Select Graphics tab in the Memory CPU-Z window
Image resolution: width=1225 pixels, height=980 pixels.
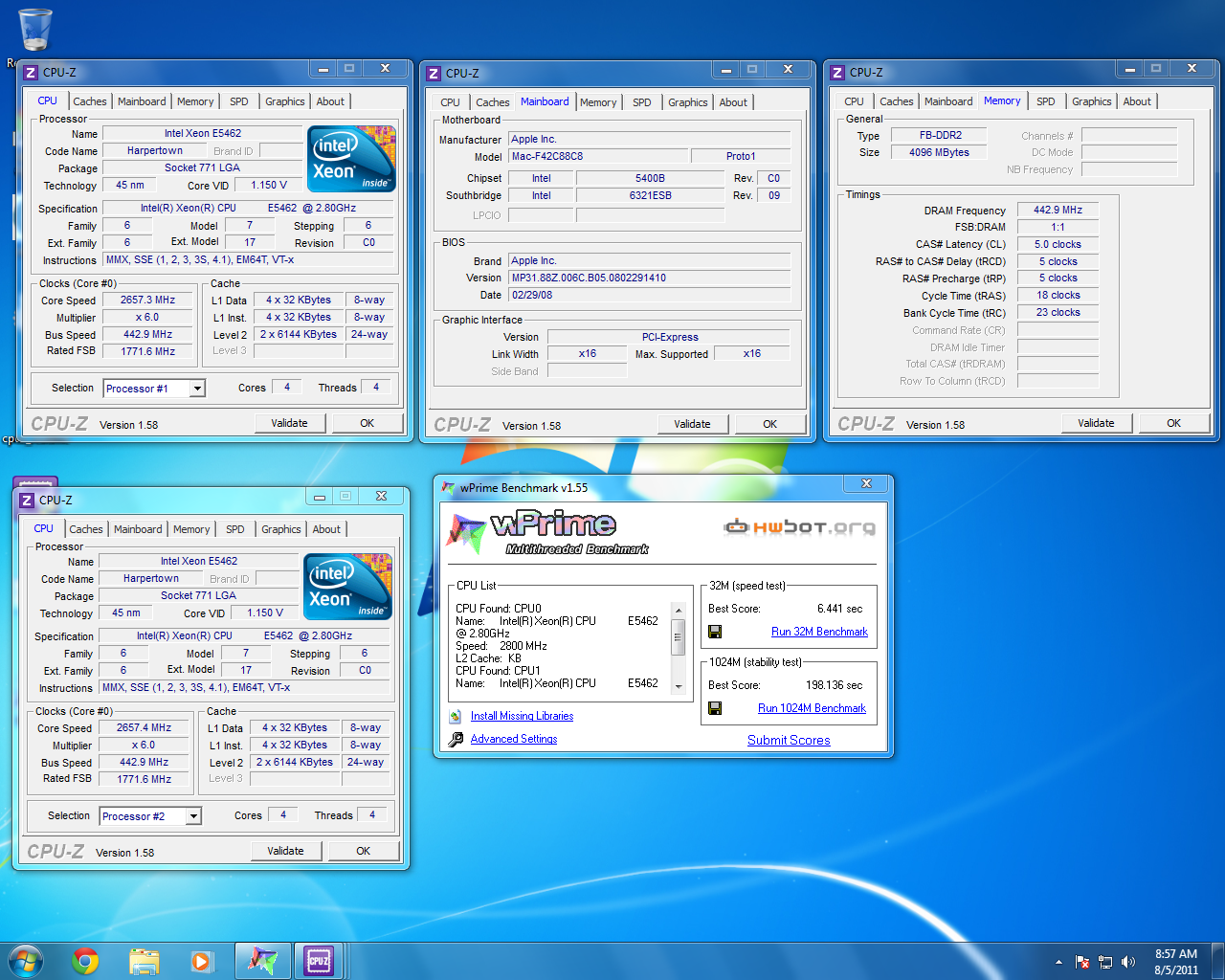coord(1092,101)
